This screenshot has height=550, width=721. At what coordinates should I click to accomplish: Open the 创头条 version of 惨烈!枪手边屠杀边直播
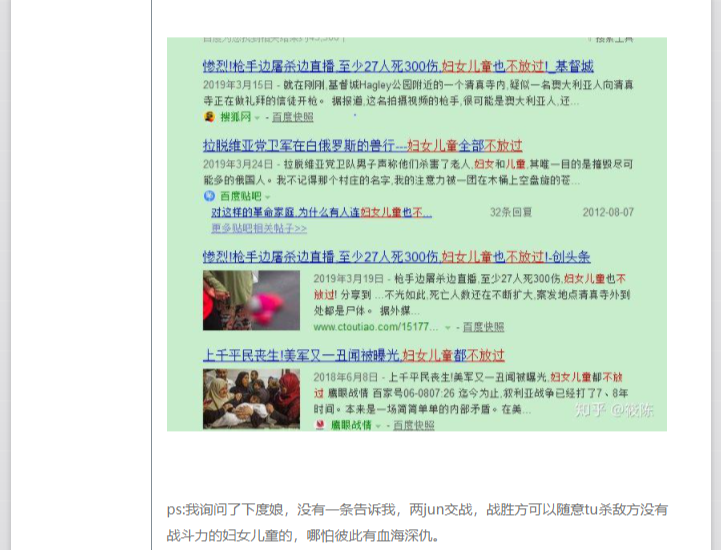pyautogui.click(x=397, y=257)
